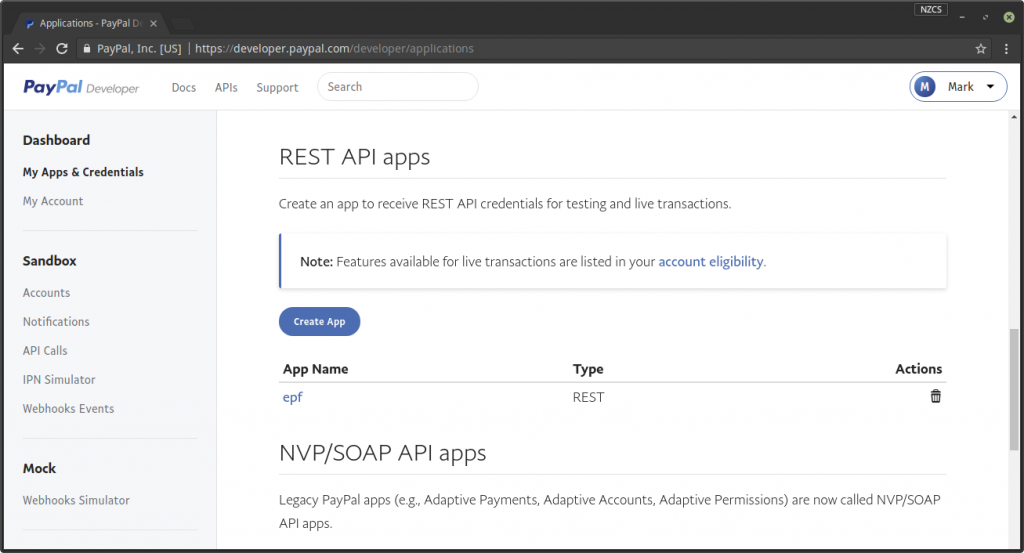Reload the page with refresh icon

pos(62,48)
